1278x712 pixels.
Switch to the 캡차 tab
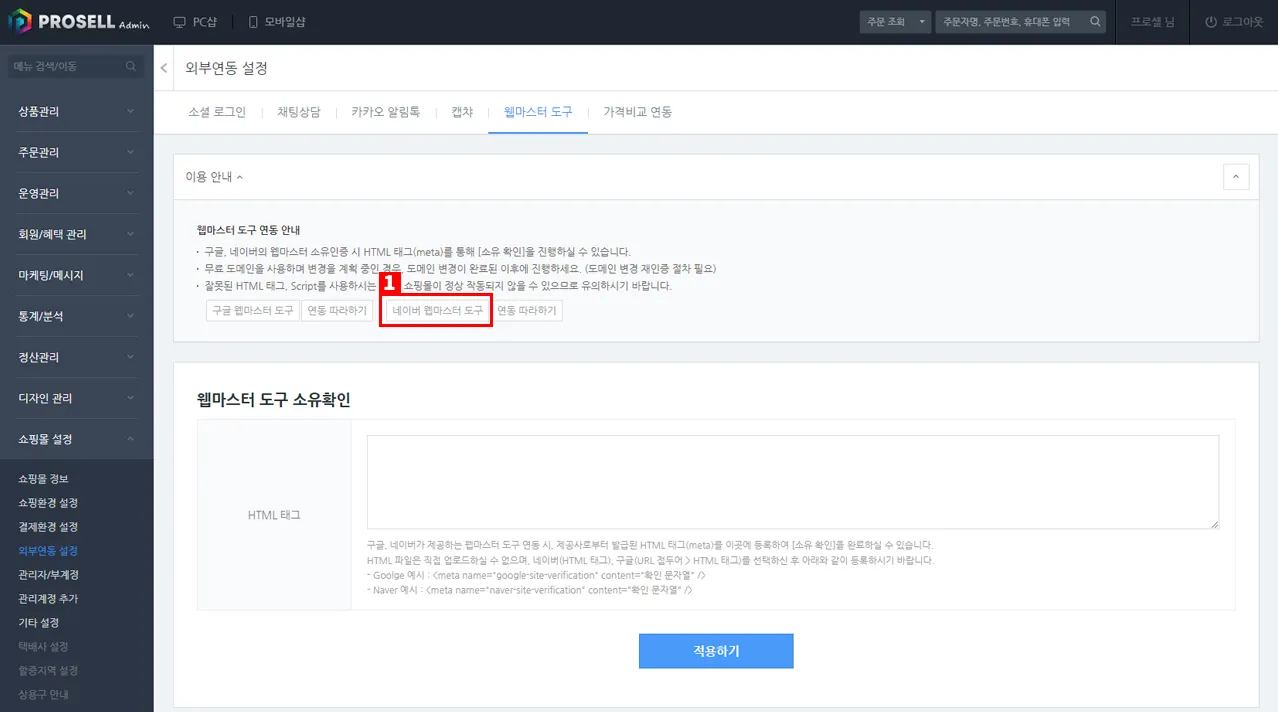coord(462,112)
